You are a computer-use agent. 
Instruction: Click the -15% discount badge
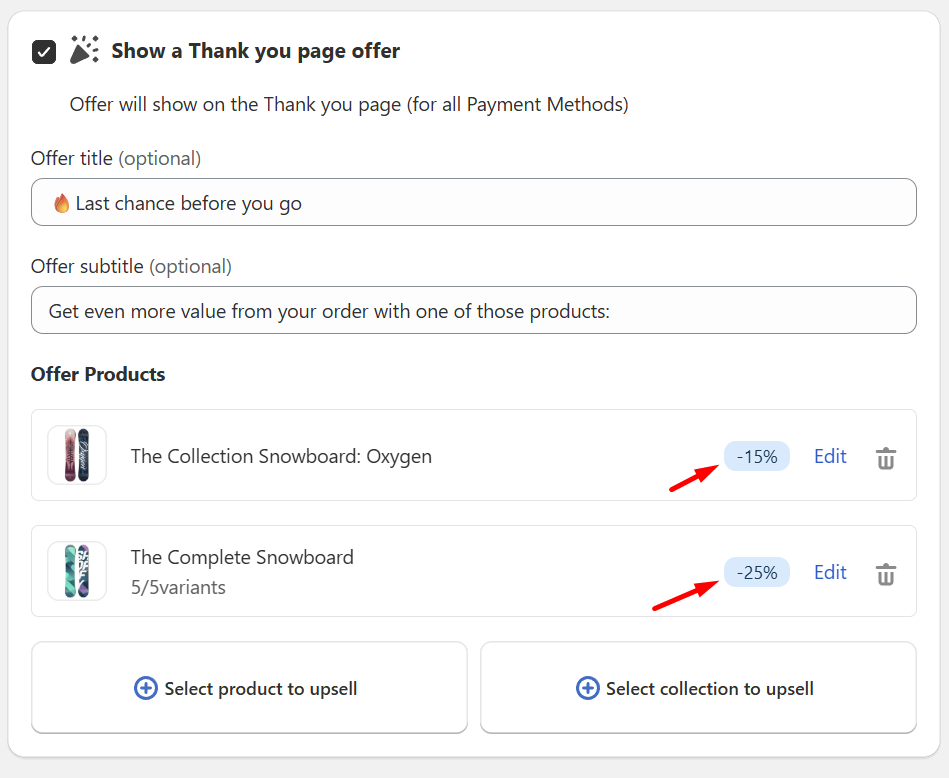pyautogui.click(x=757, y=456)
